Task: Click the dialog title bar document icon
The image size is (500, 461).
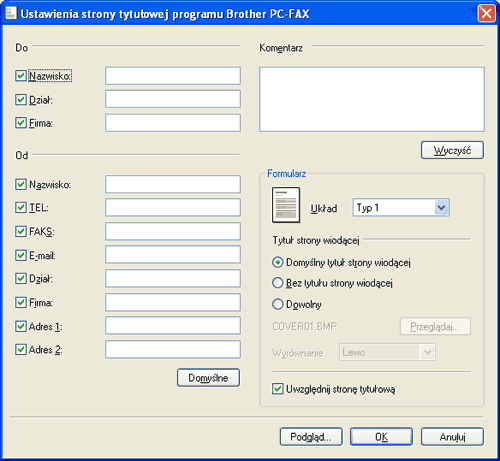Action: click(x=11, y=13)
